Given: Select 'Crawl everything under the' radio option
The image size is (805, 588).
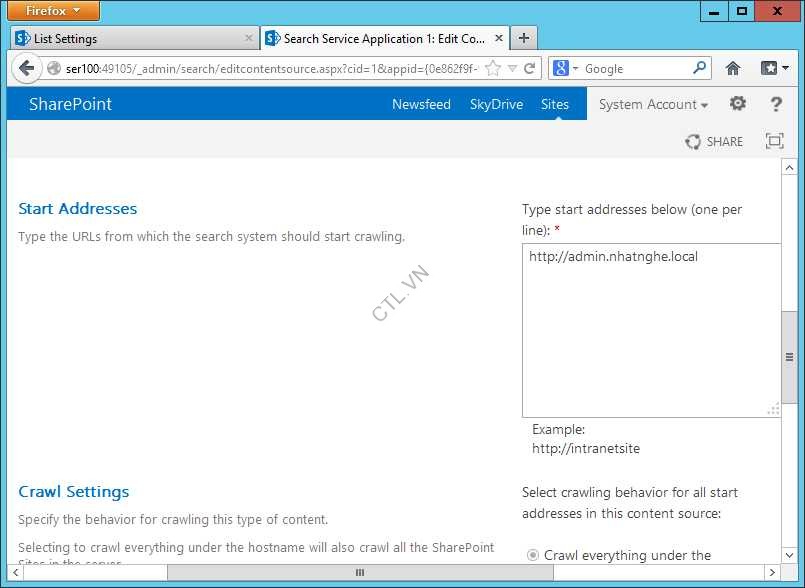Looking at the screenshot, I should tap(532, 555).
